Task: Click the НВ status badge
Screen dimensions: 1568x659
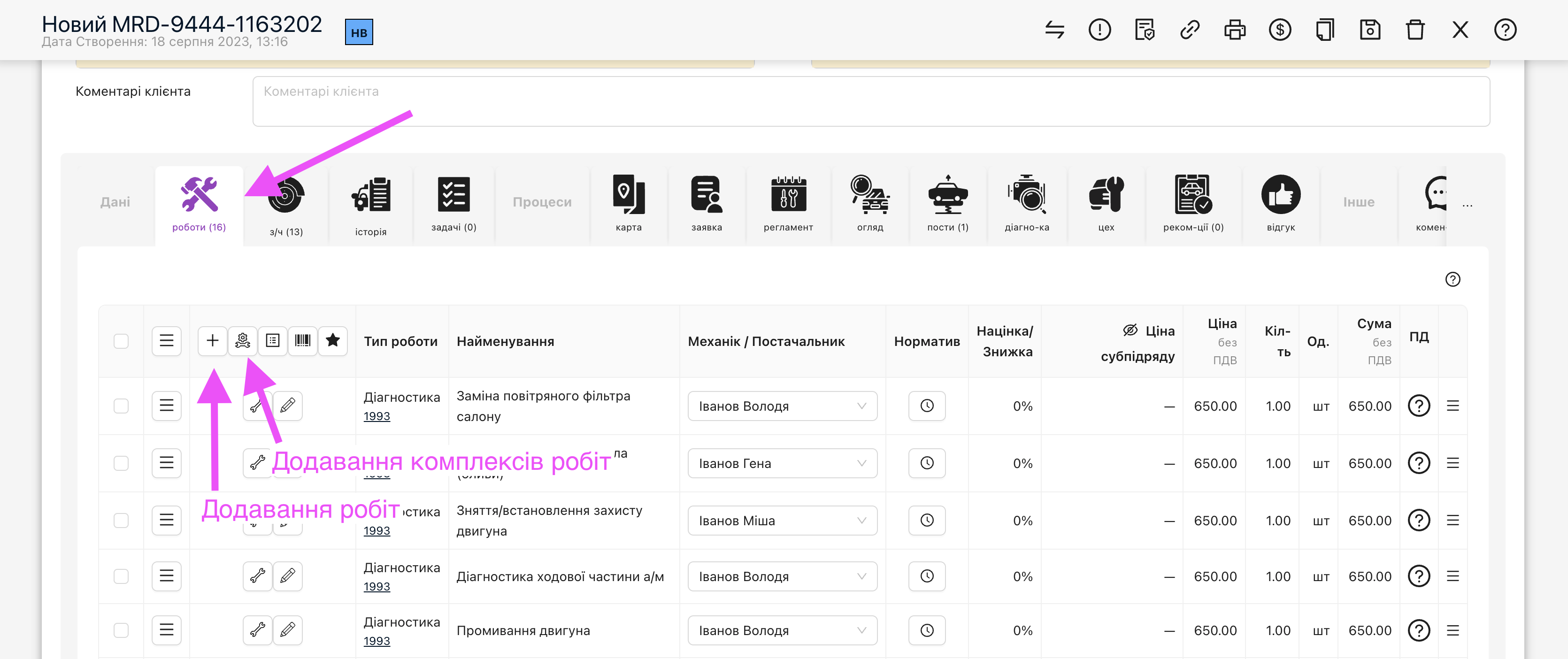Action: (359, 32)
